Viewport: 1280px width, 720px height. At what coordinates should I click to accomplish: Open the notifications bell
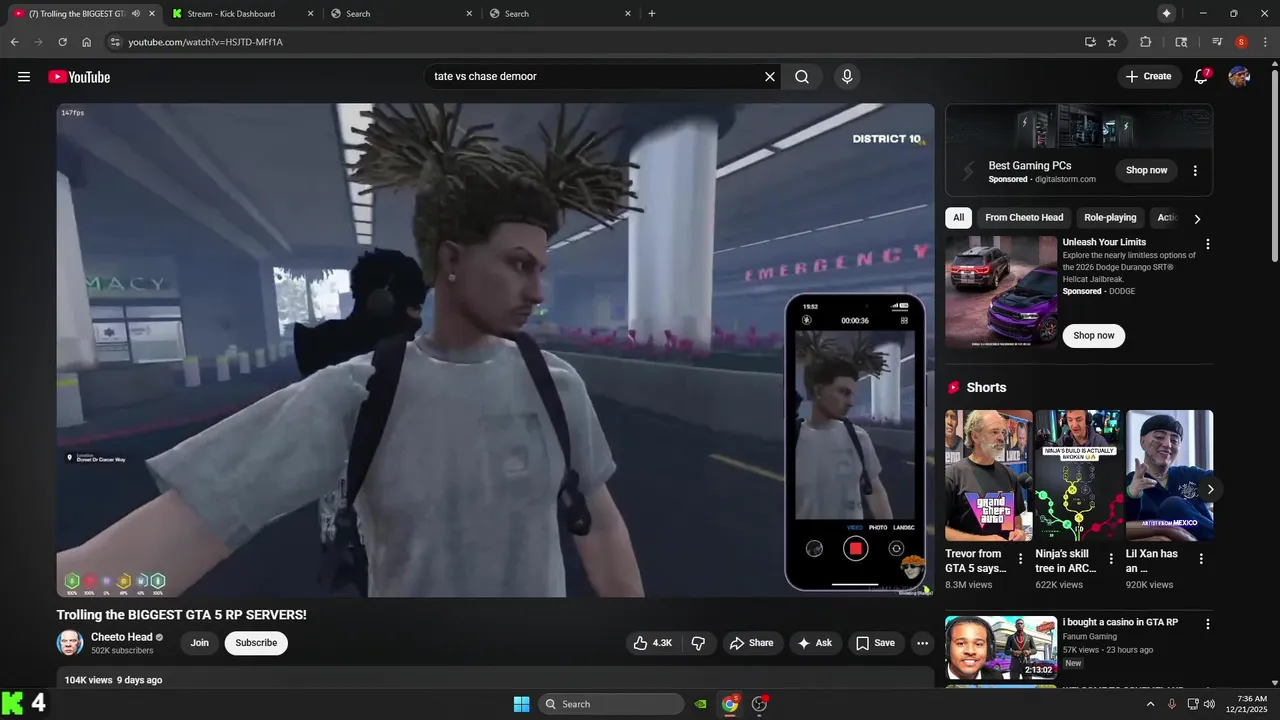click(x=1202, y=77)
